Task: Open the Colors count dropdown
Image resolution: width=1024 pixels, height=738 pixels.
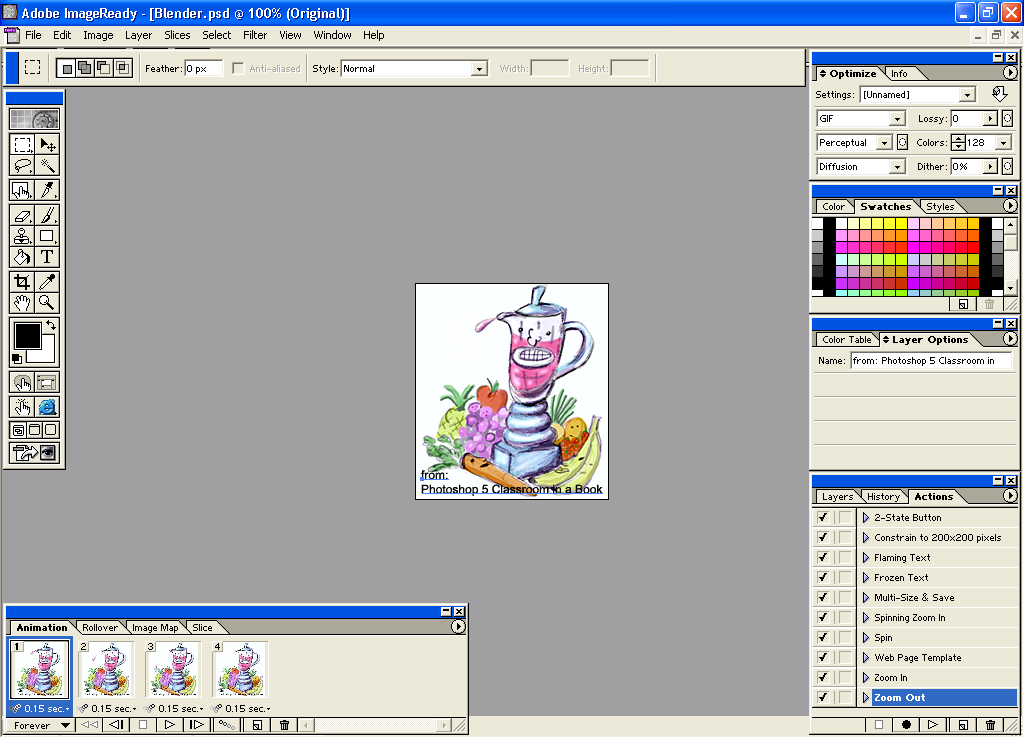Action: (1004, 142)
